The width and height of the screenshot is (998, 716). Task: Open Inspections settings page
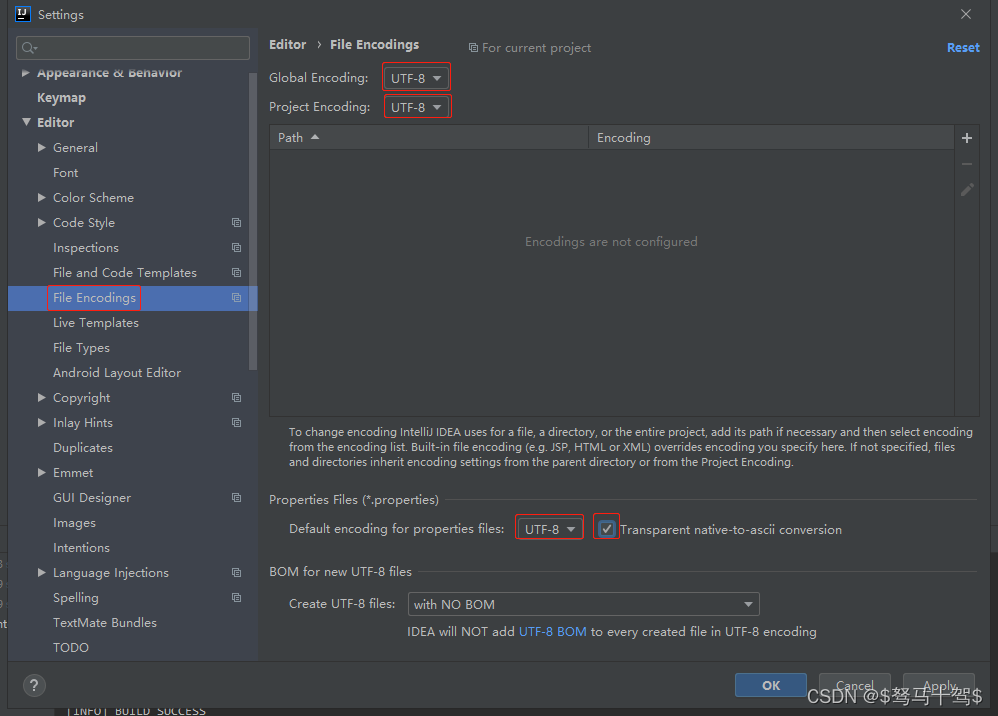tap(86, 248)
